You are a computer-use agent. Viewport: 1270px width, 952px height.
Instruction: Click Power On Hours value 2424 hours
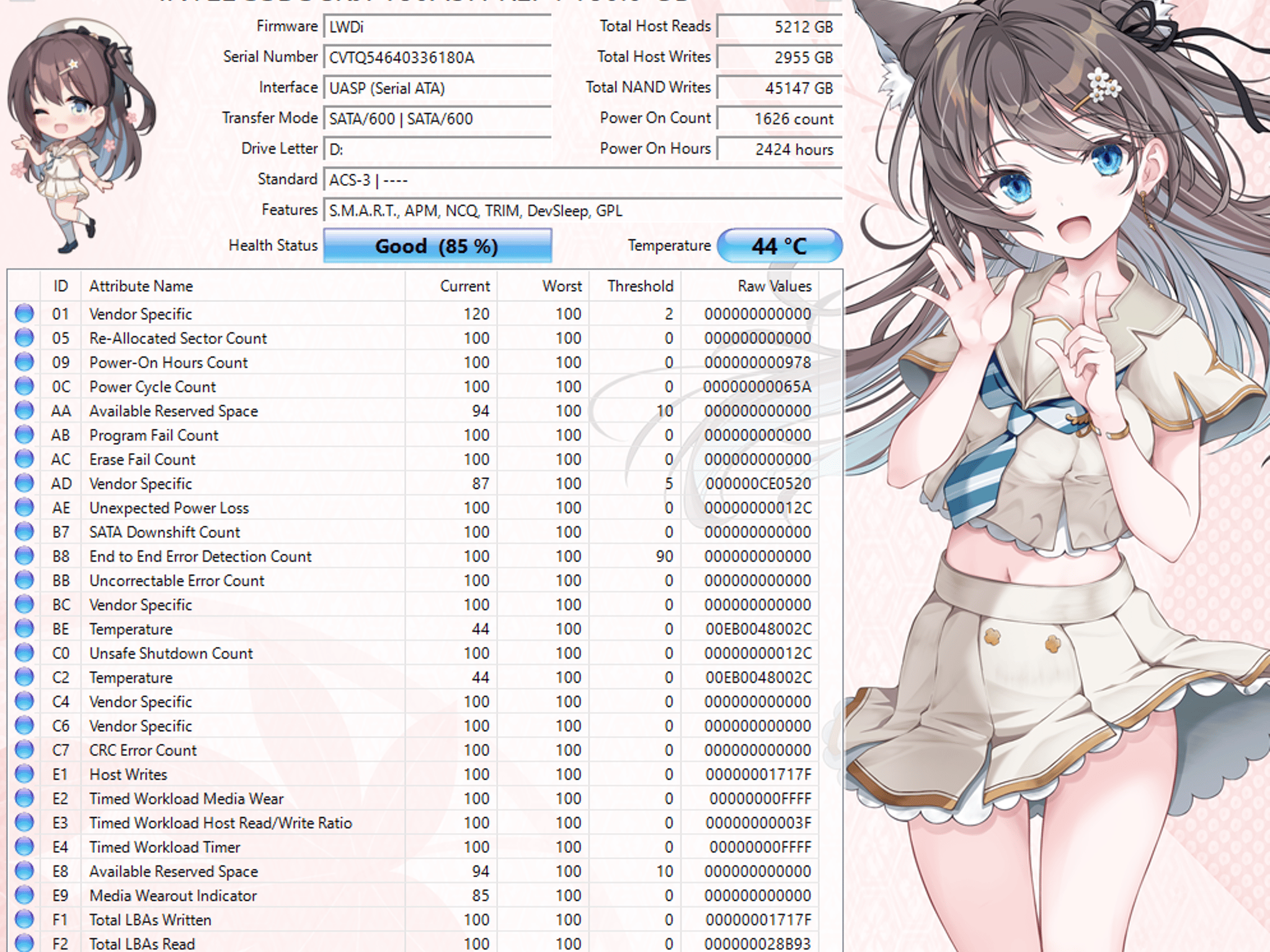[x=779, y=149]
